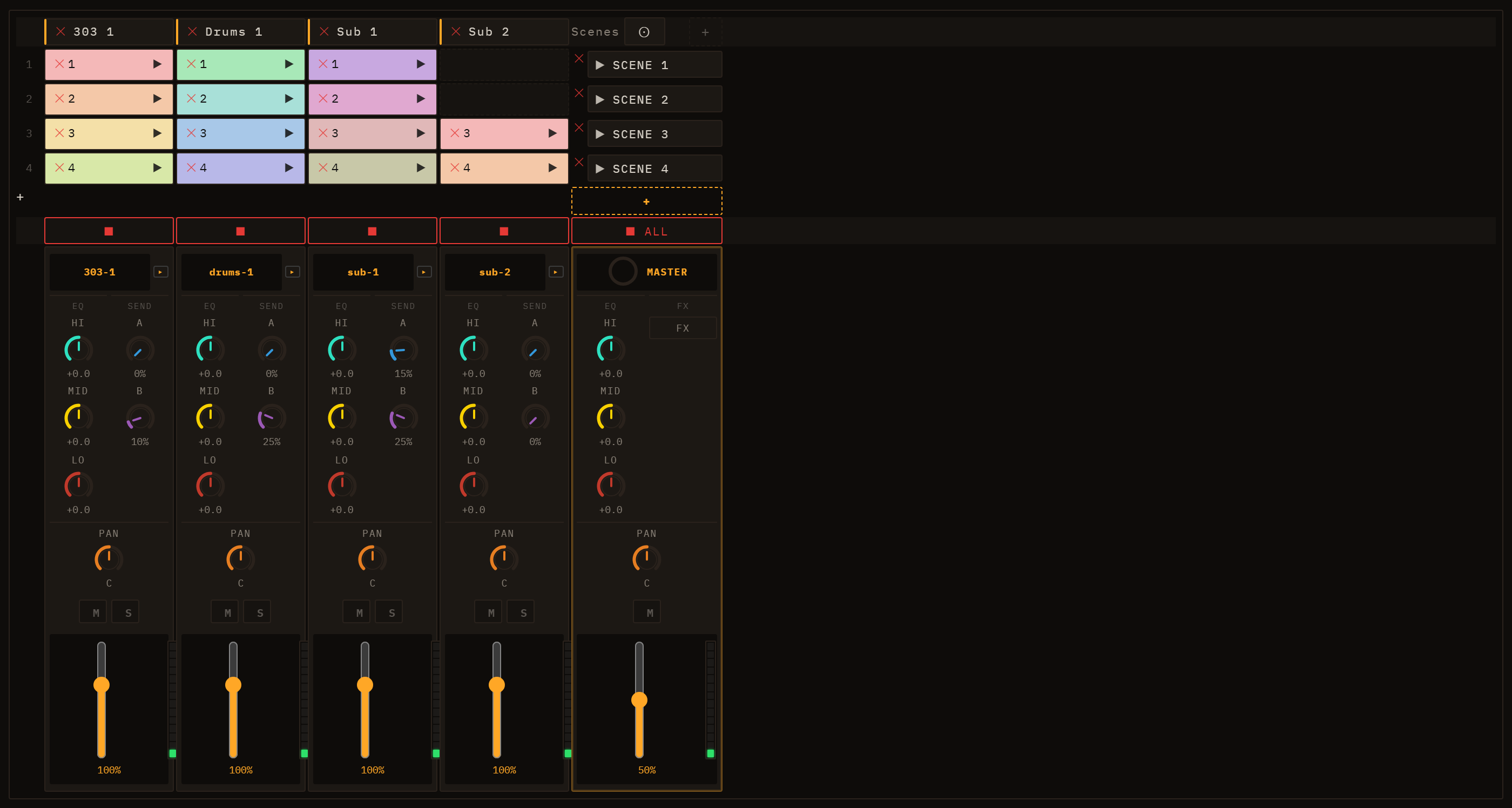Stop the 303 1 track clips

coord(109,231)
